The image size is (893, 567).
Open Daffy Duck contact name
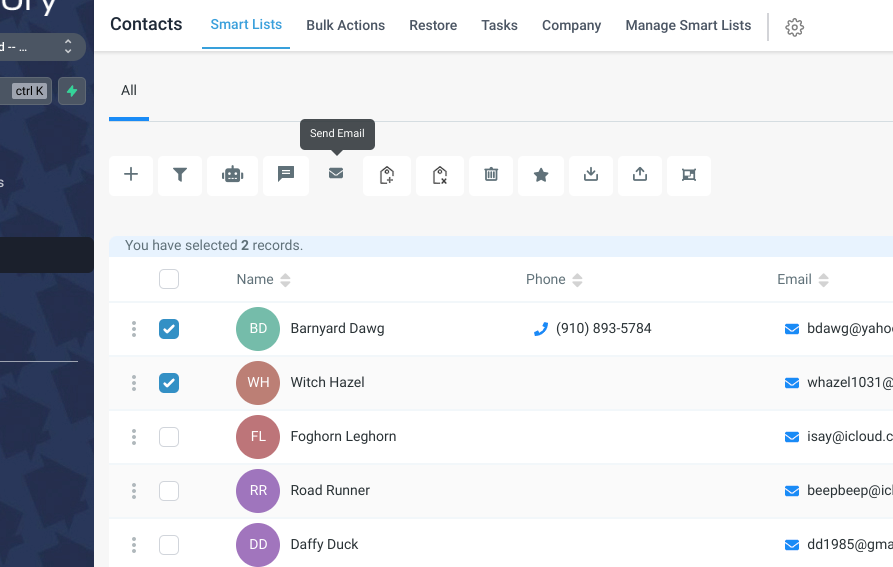[x=325, y=544]
